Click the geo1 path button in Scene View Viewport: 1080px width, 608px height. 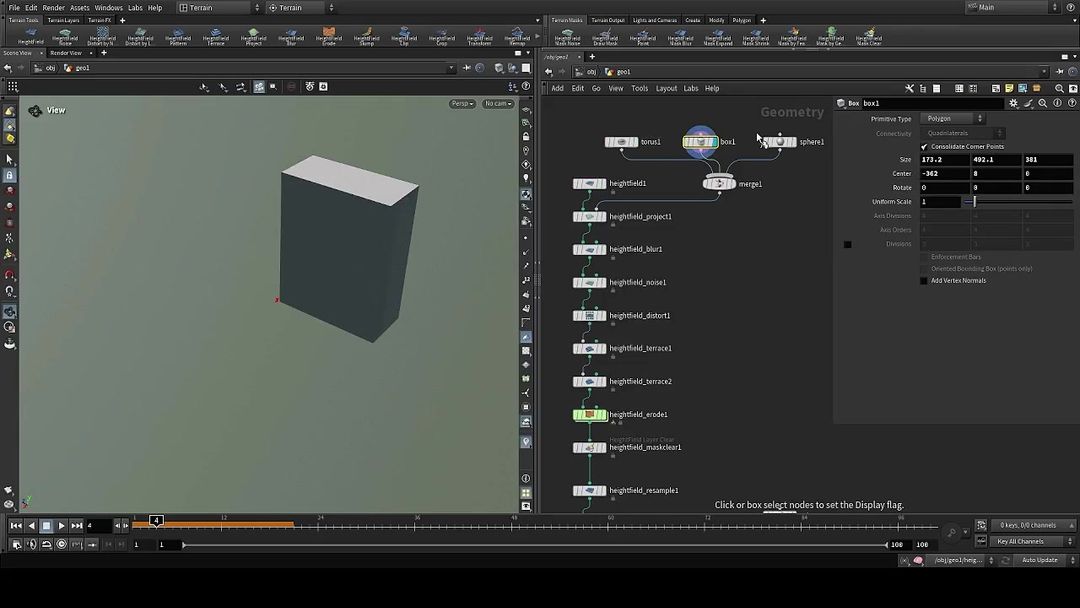[77, 68]
